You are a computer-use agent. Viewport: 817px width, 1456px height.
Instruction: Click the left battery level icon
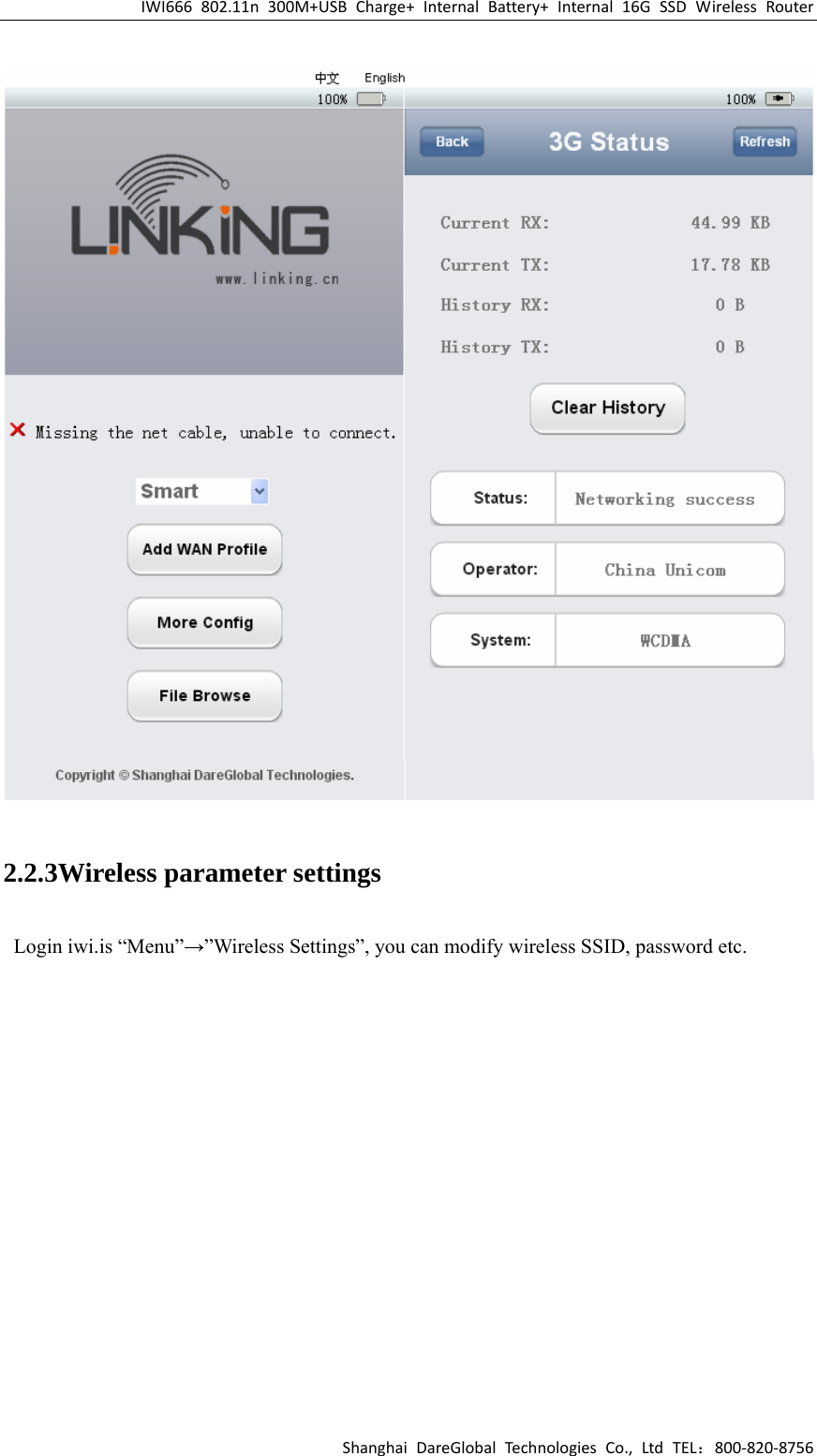pyautogui.click(x=371, y=98)
